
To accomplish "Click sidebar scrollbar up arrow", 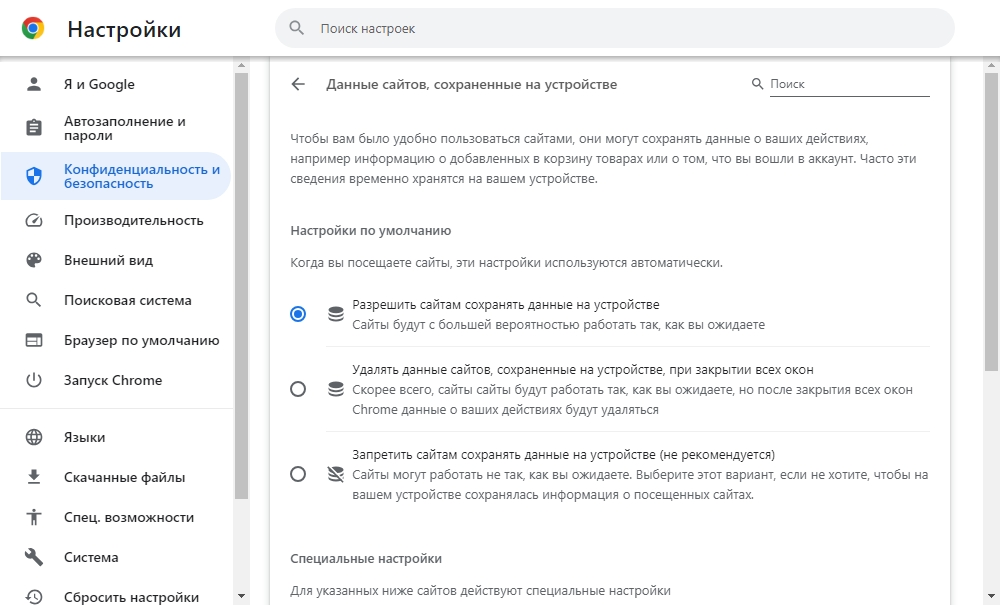I will 241,65.
